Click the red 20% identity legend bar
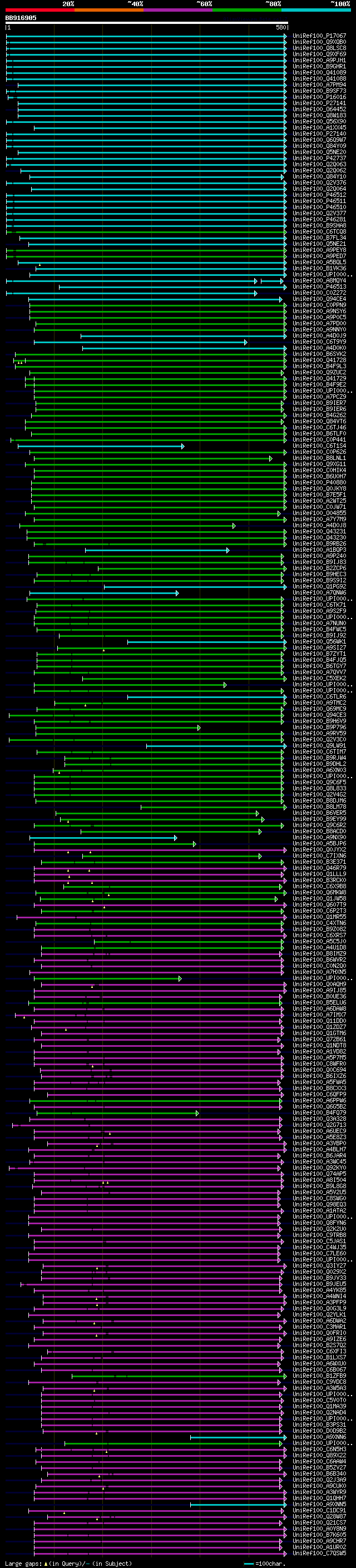 pos(39,10)
